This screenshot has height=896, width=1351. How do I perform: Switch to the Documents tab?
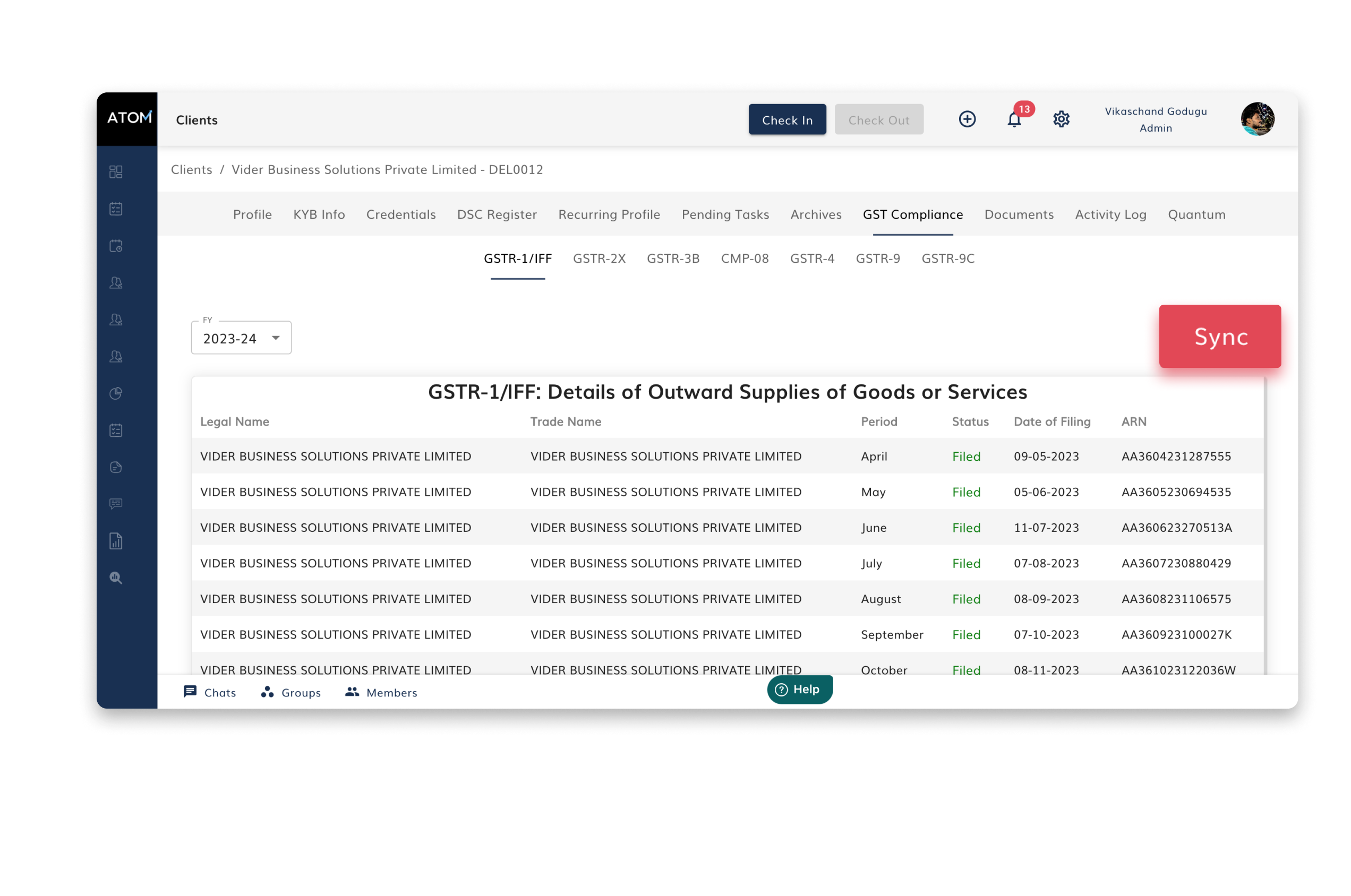(1020, 215)
